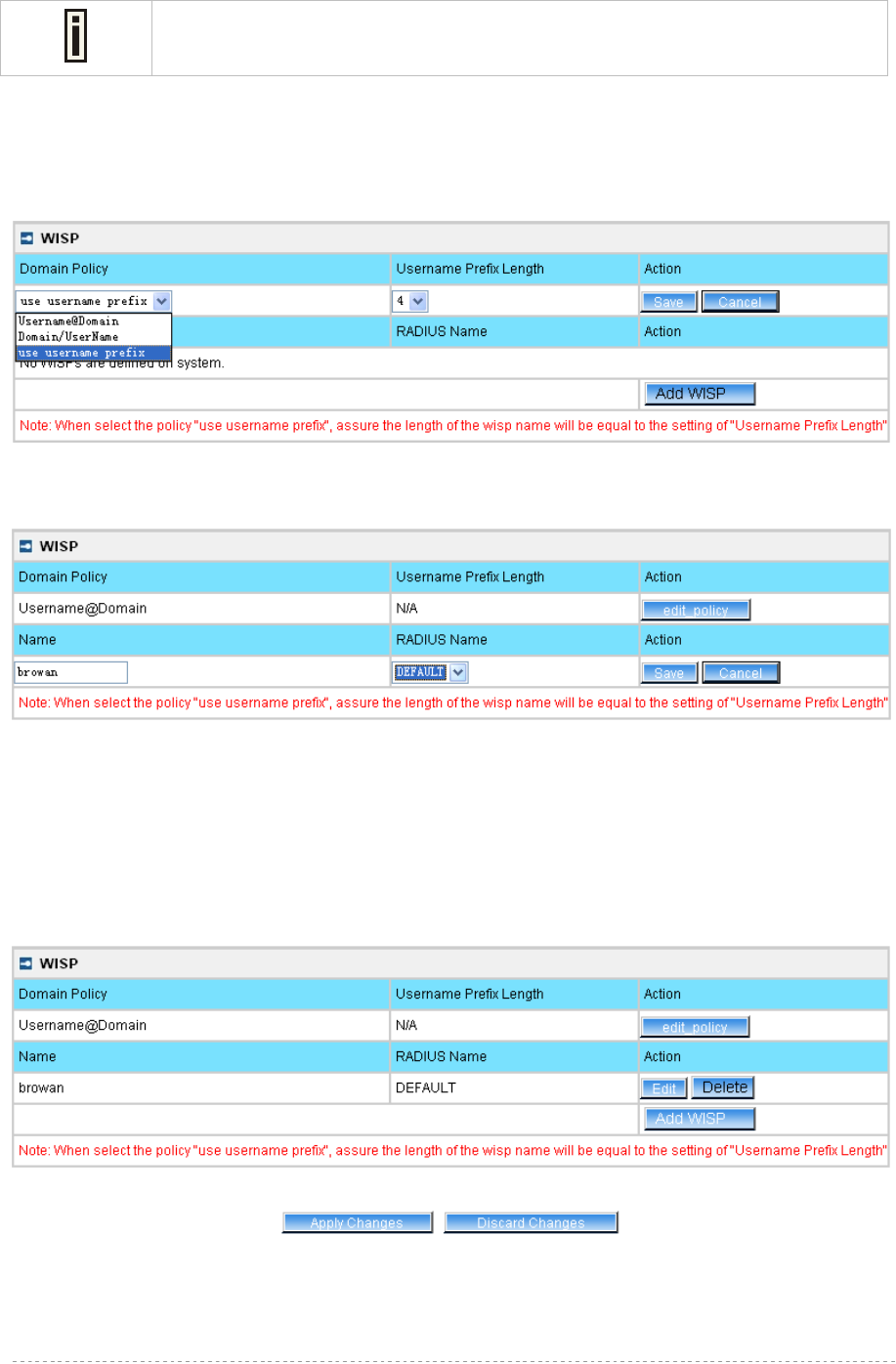This screenshot has width=896, height=1364.
Task: Select 'Username@Domain' from dropdown list
Action: pyautogui.click(x=94, y=321)
